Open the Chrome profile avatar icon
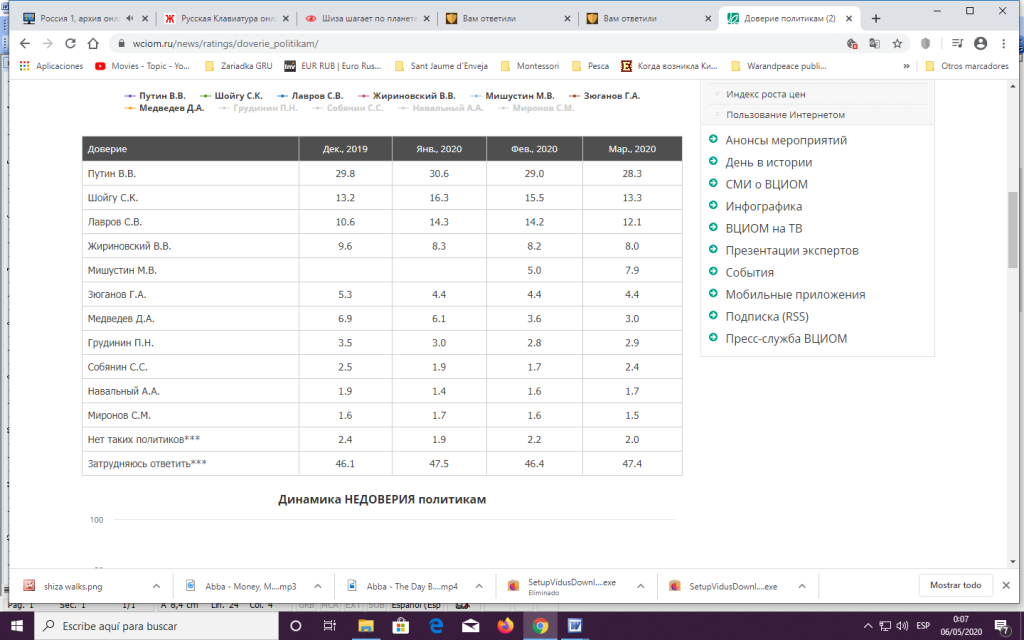 [x=980, y=43]
